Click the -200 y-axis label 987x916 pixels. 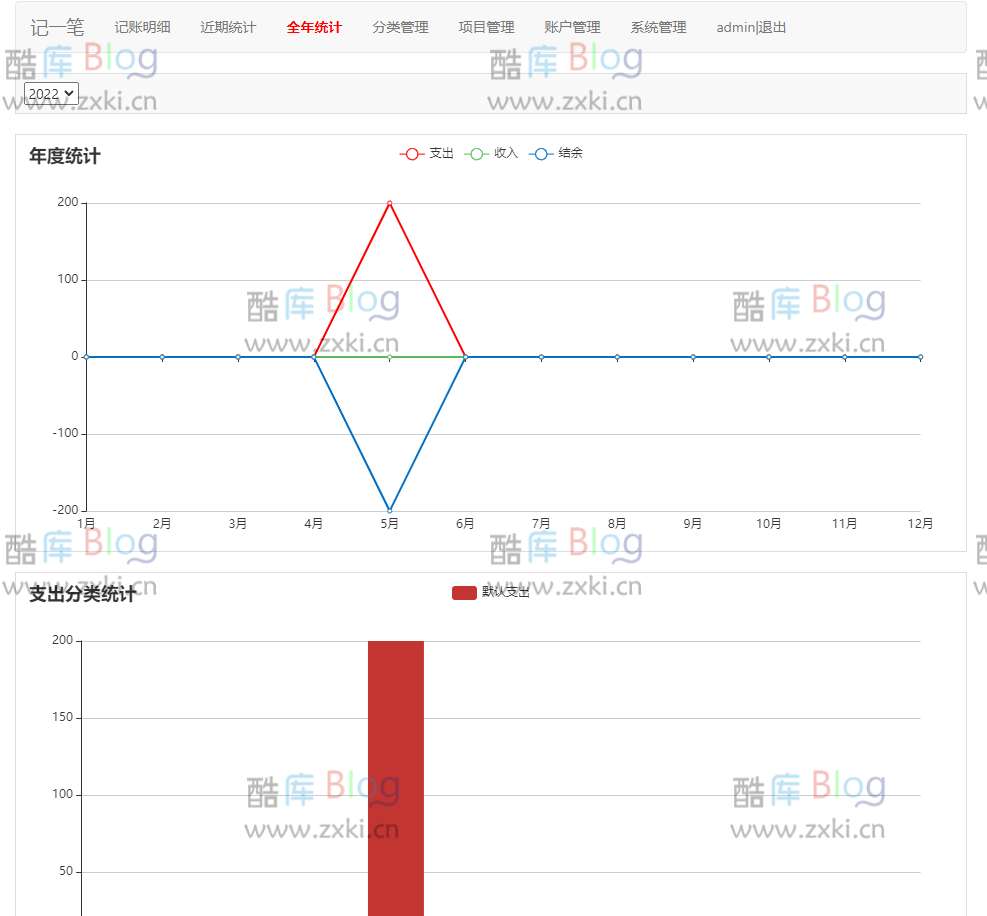coord(65,510)
